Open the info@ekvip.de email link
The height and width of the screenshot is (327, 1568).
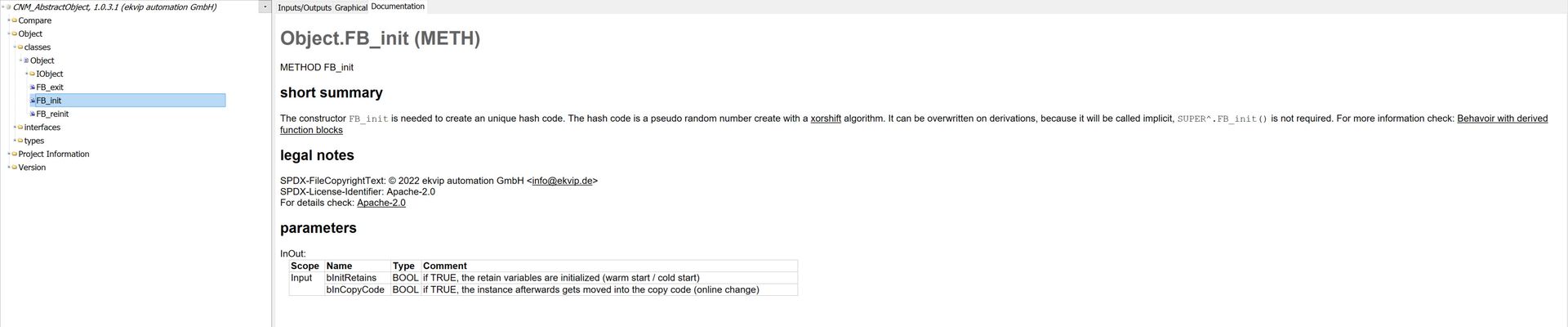pos(562,181)
